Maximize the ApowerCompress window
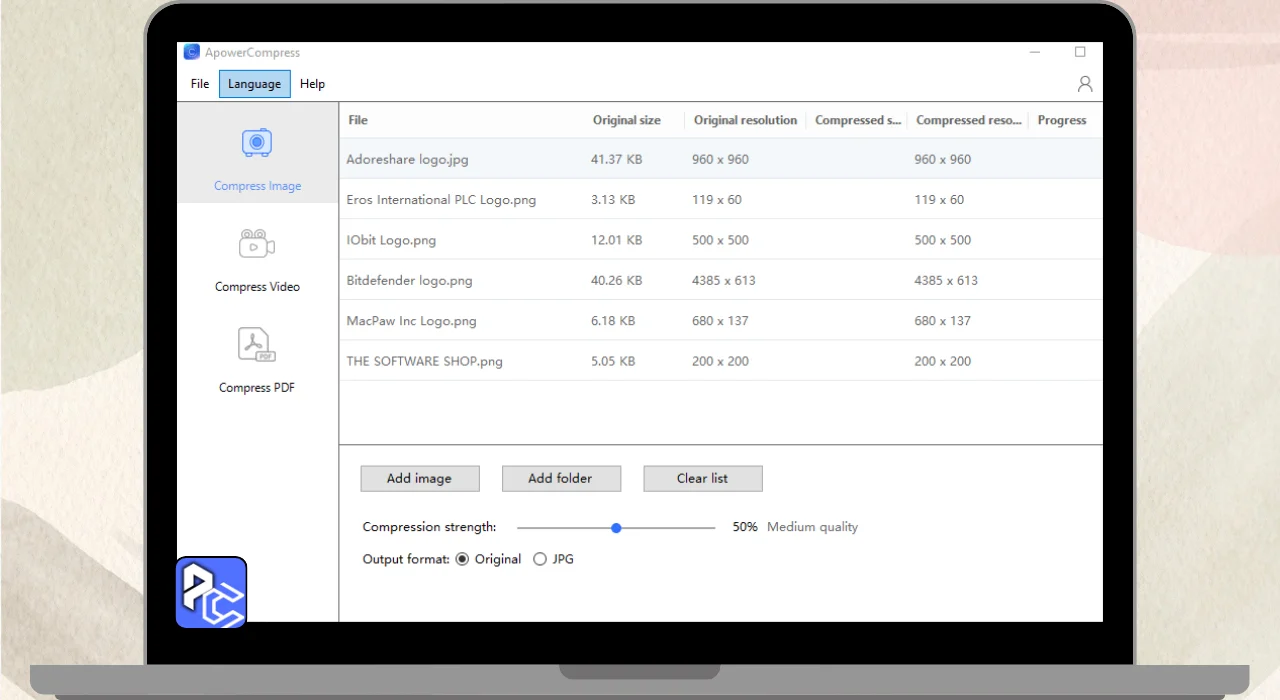This screenshot has height=700, width=1280. (x=1080, y=52)
